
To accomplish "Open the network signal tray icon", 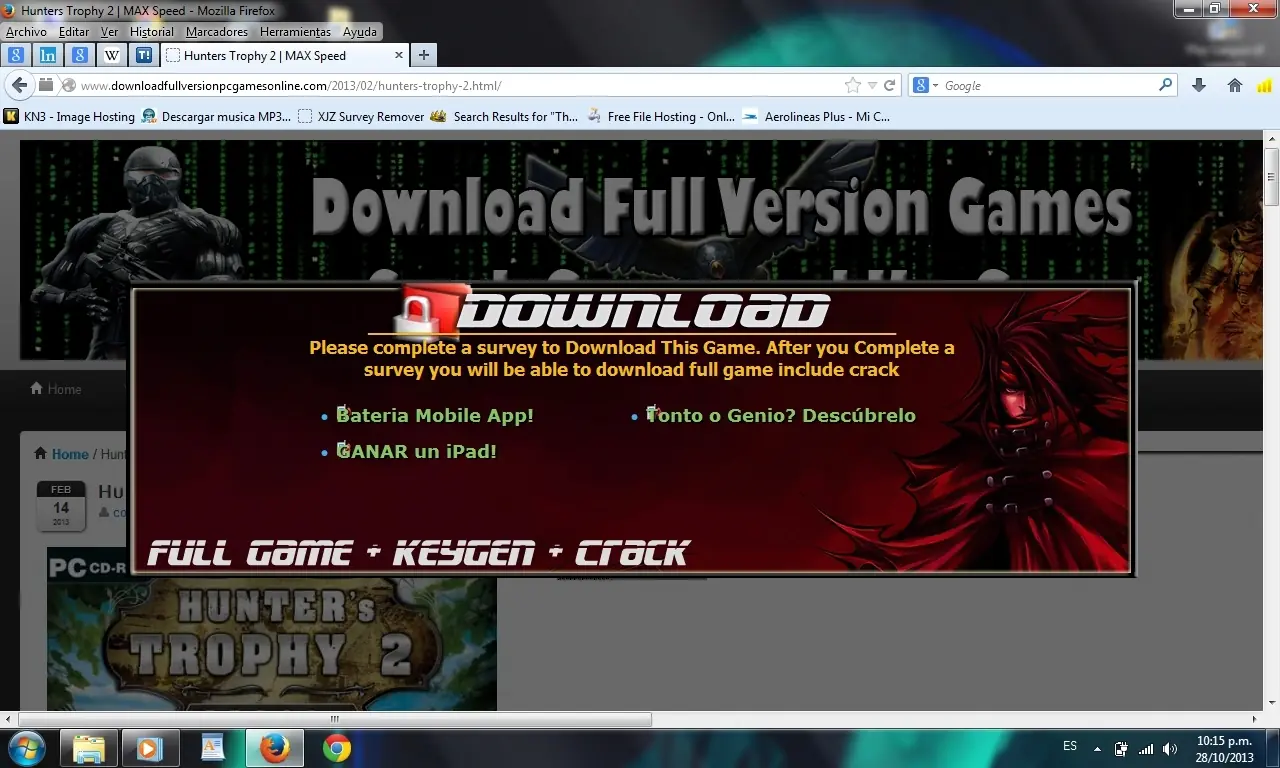I will (x=1146, y=748).
